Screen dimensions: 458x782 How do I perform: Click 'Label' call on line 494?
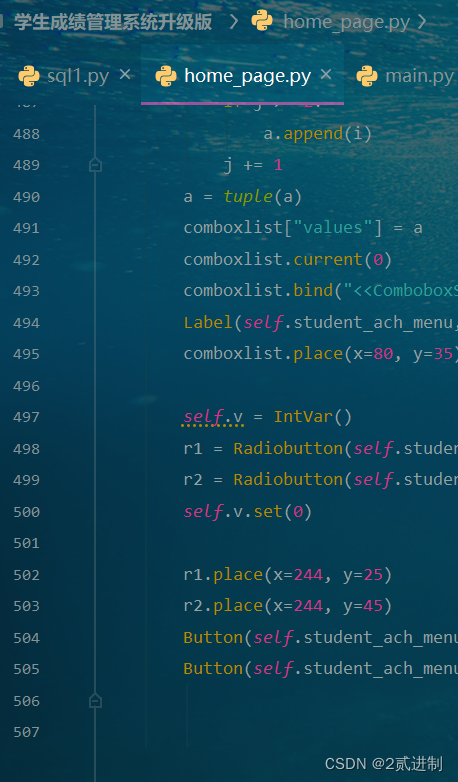[x=208, y=323]
